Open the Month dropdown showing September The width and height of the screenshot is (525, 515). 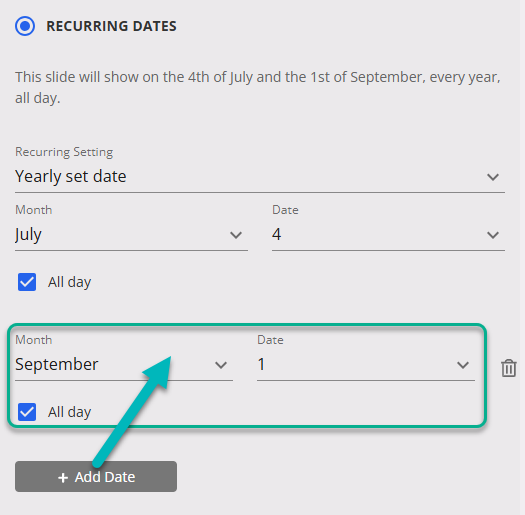pos(124,364)
